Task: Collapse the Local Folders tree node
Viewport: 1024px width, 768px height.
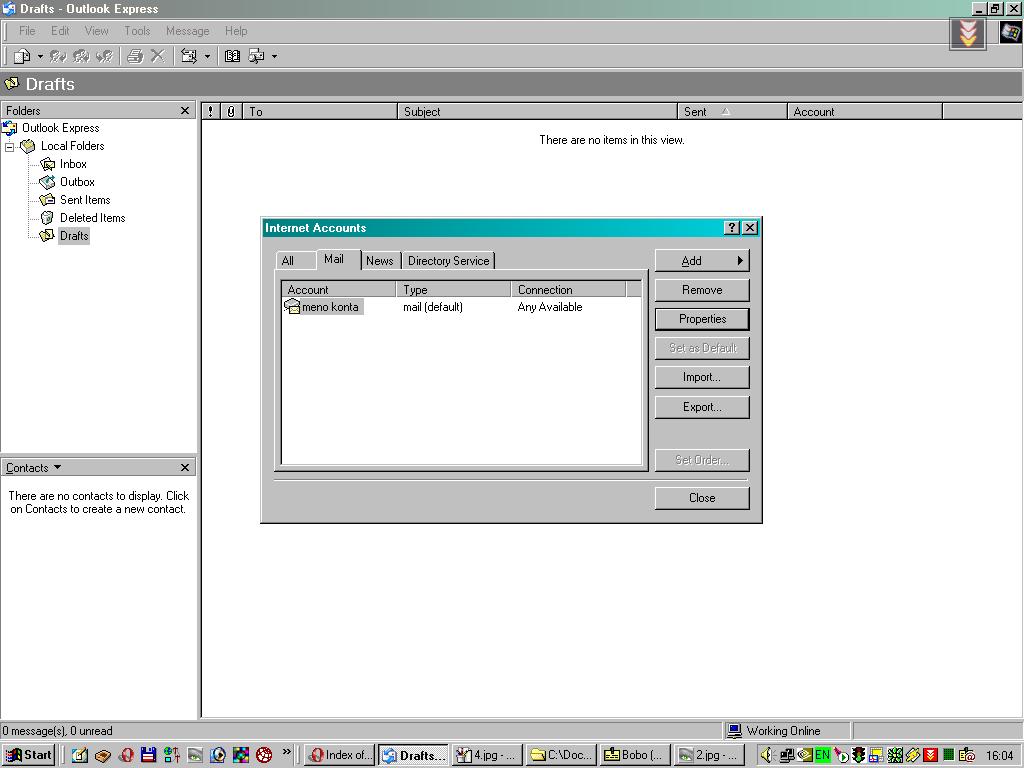Action: [x=10, y=146]
